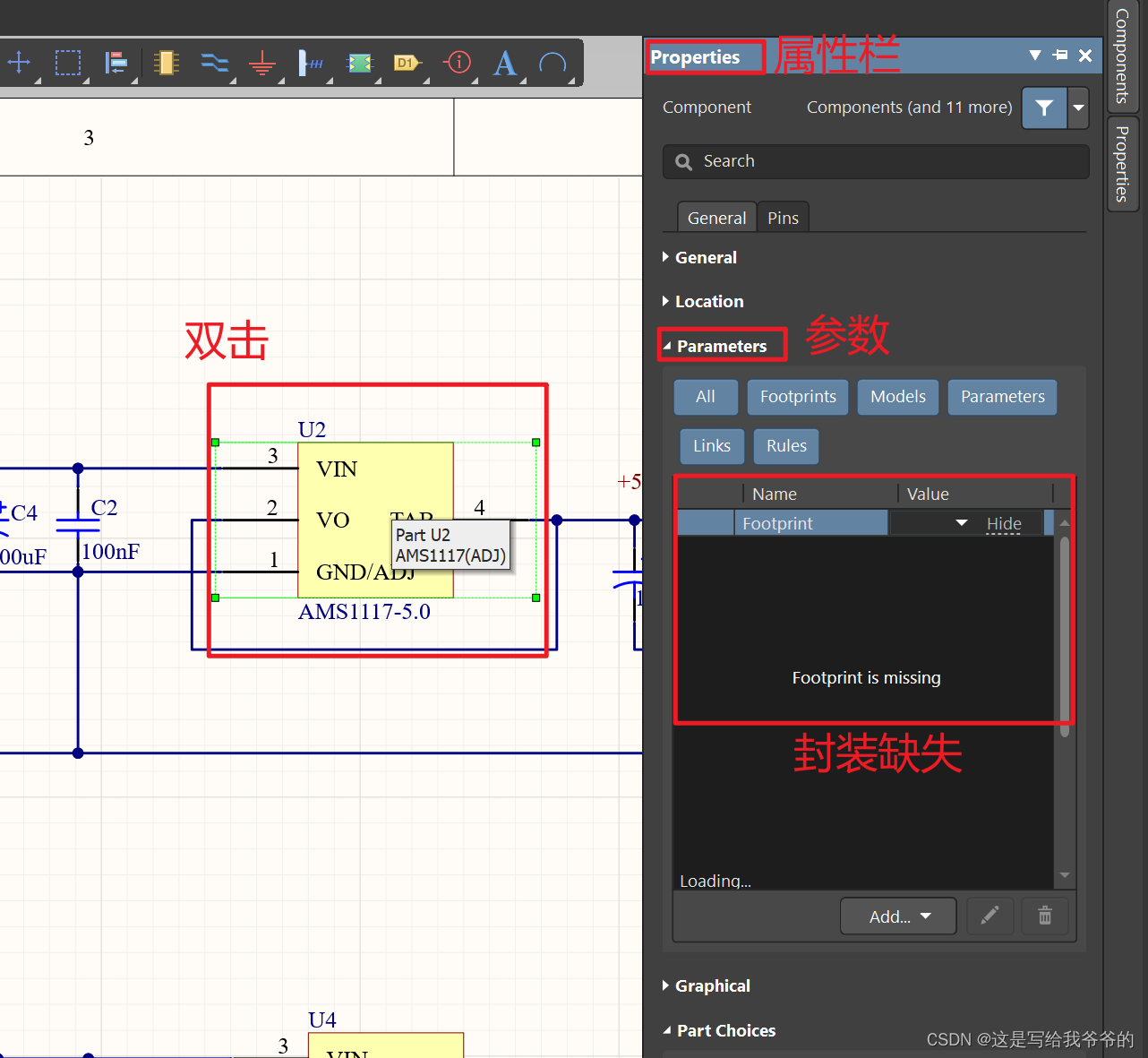Viewport: 1148px width, 1058px height.
Task: Select the Place Port D1 tool
Action: coord(407,63)
